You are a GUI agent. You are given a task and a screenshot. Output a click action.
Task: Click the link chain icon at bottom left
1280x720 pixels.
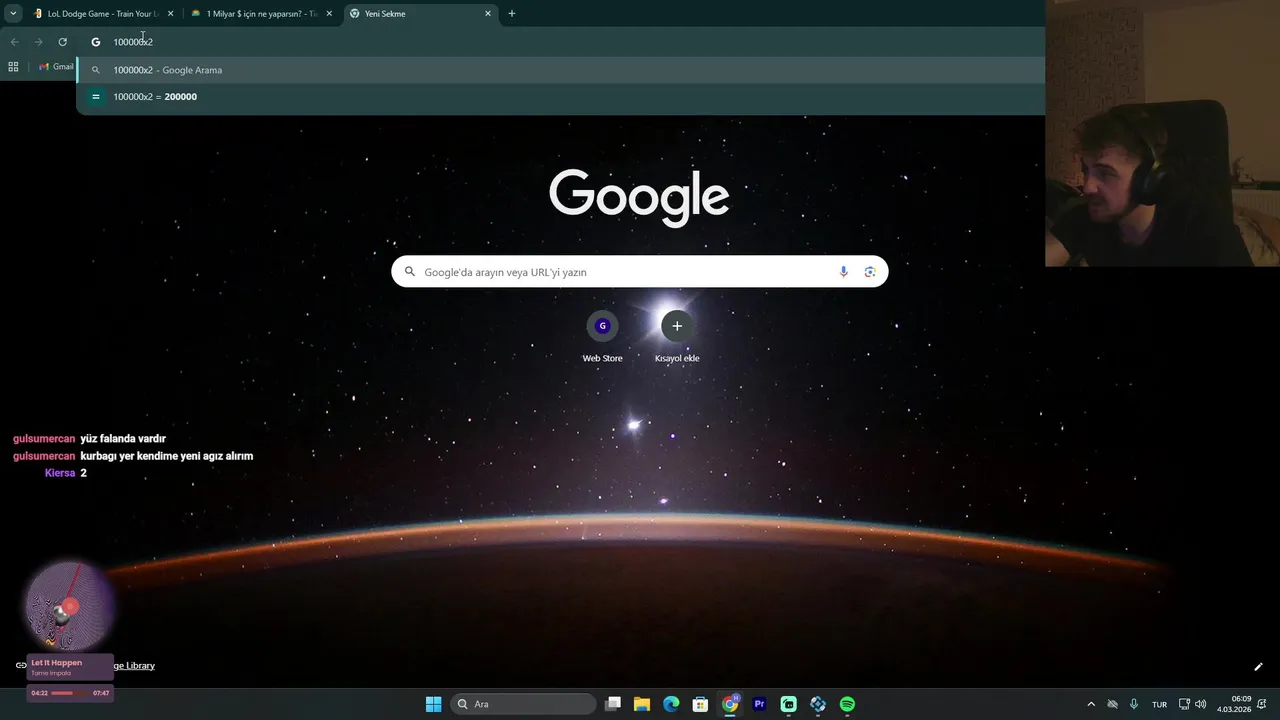tap(21, 665)
